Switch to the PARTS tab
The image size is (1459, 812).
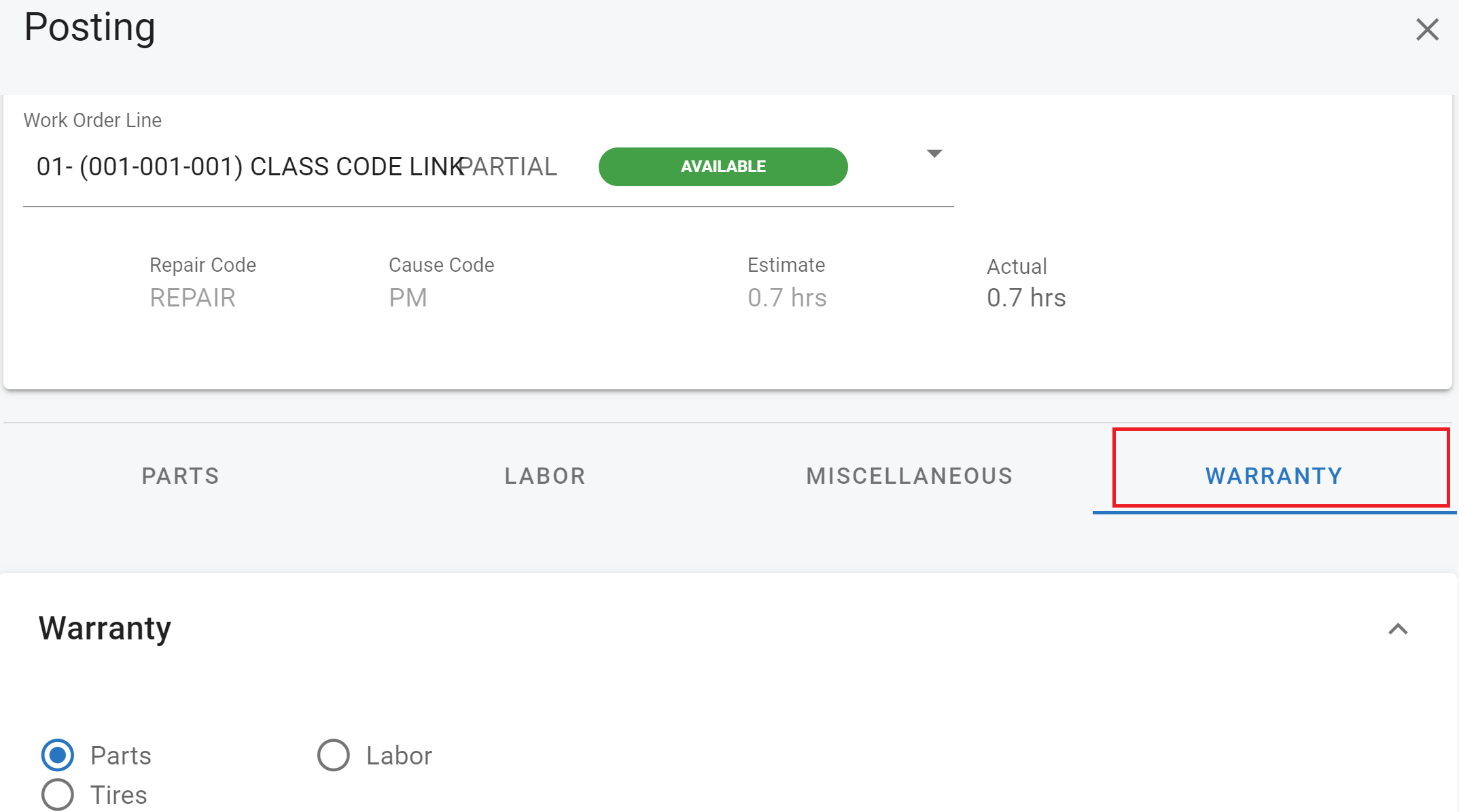tap(181, 476)
